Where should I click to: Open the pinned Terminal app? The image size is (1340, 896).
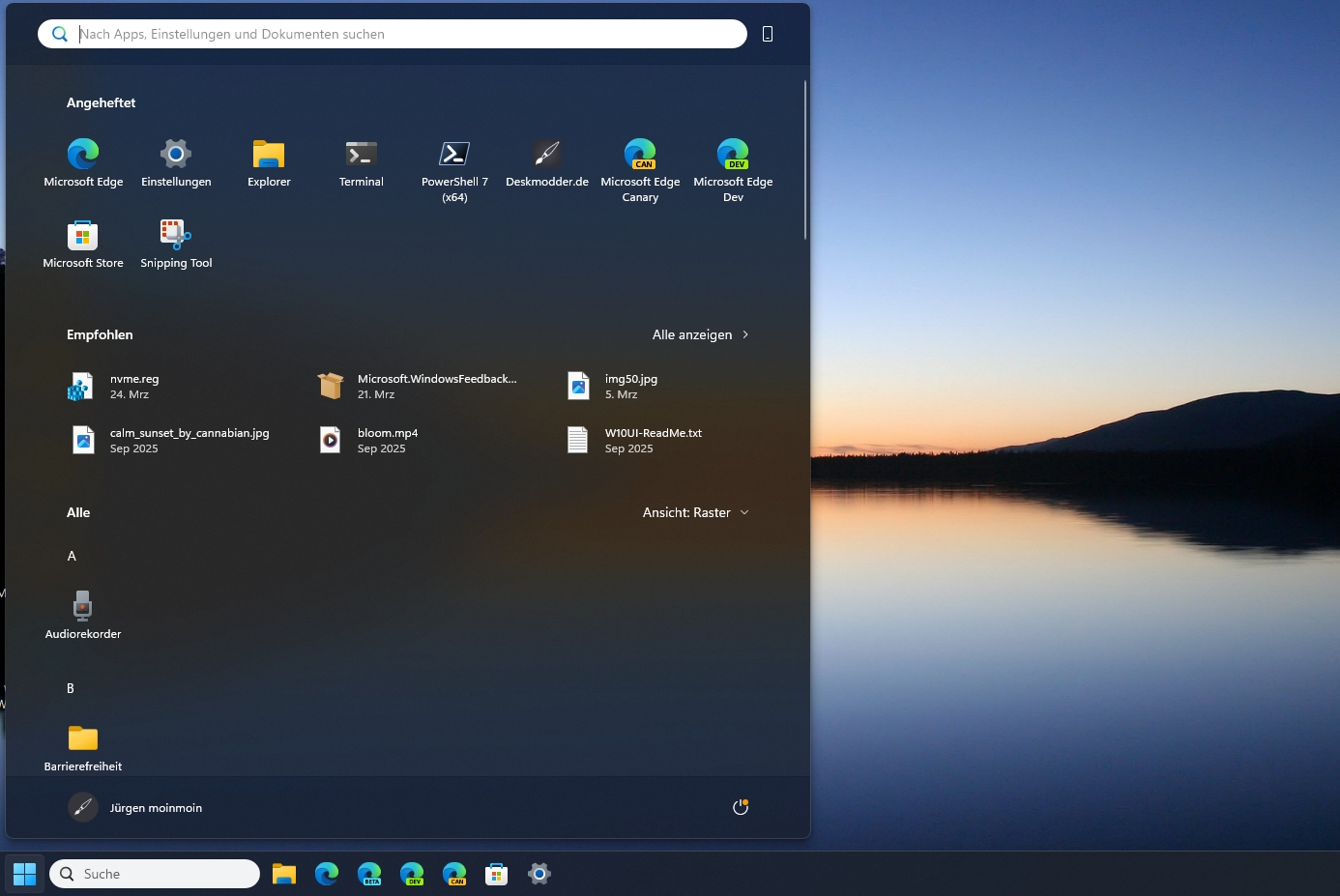[362, 162]
